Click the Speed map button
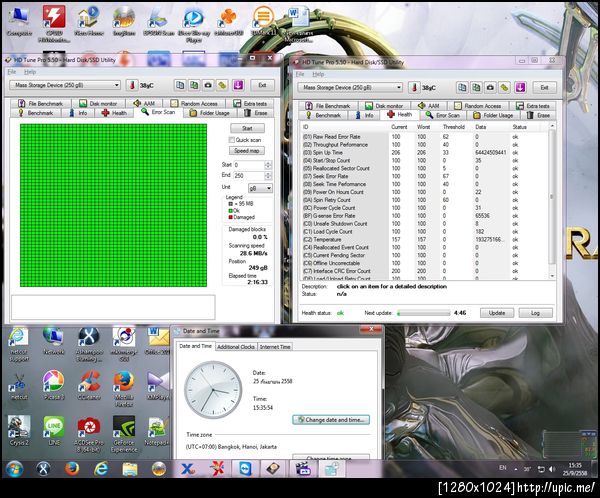The width and height of the screenshot is (600, 498). 247,150
